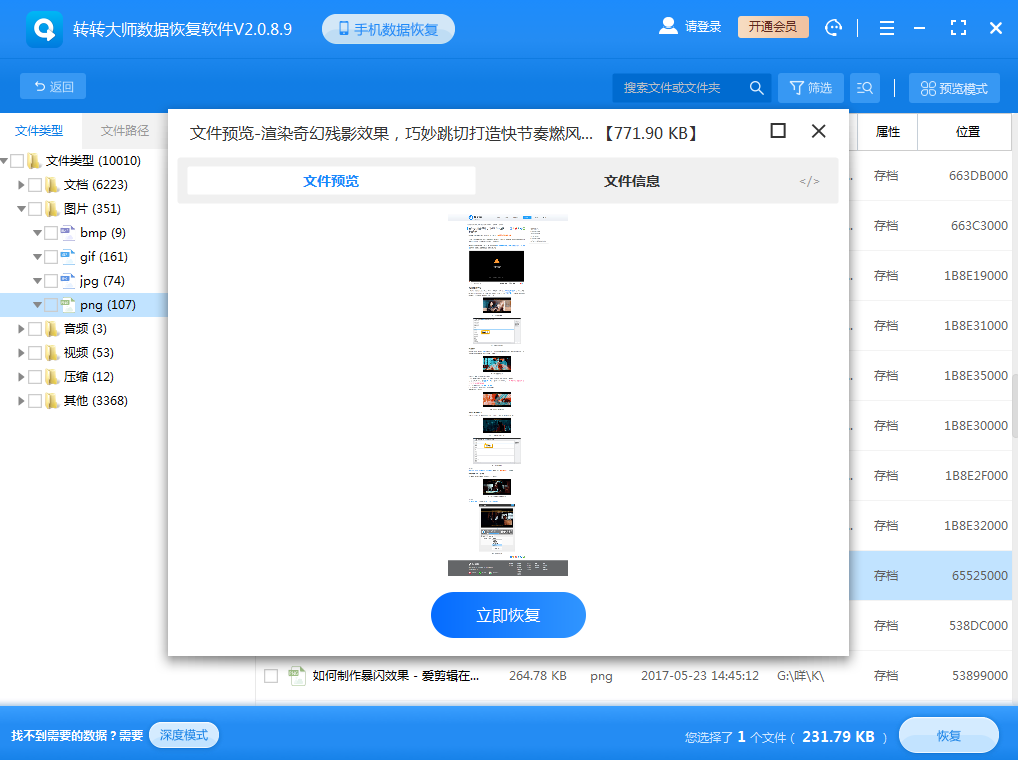
Task: Collapse the 图片 (351) folder
Action: 20,208
